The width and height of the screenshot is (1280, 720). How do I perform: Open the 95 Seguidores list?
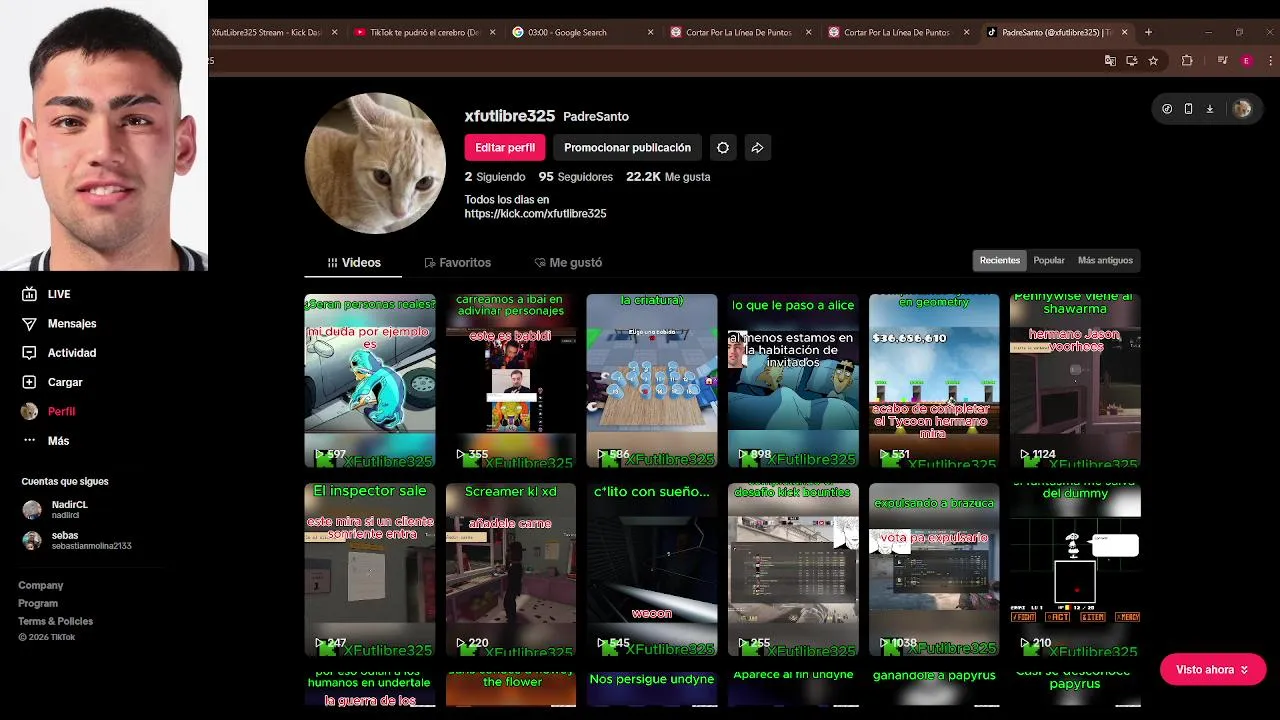576,177
